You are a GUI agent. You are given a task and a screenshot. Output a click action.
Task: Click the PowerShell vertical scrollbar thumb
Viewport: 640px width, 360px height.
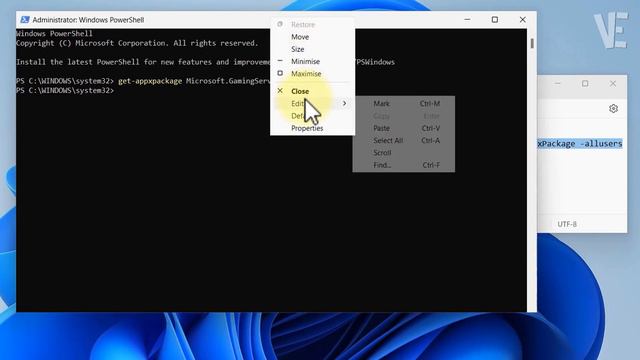coord(532,43)
